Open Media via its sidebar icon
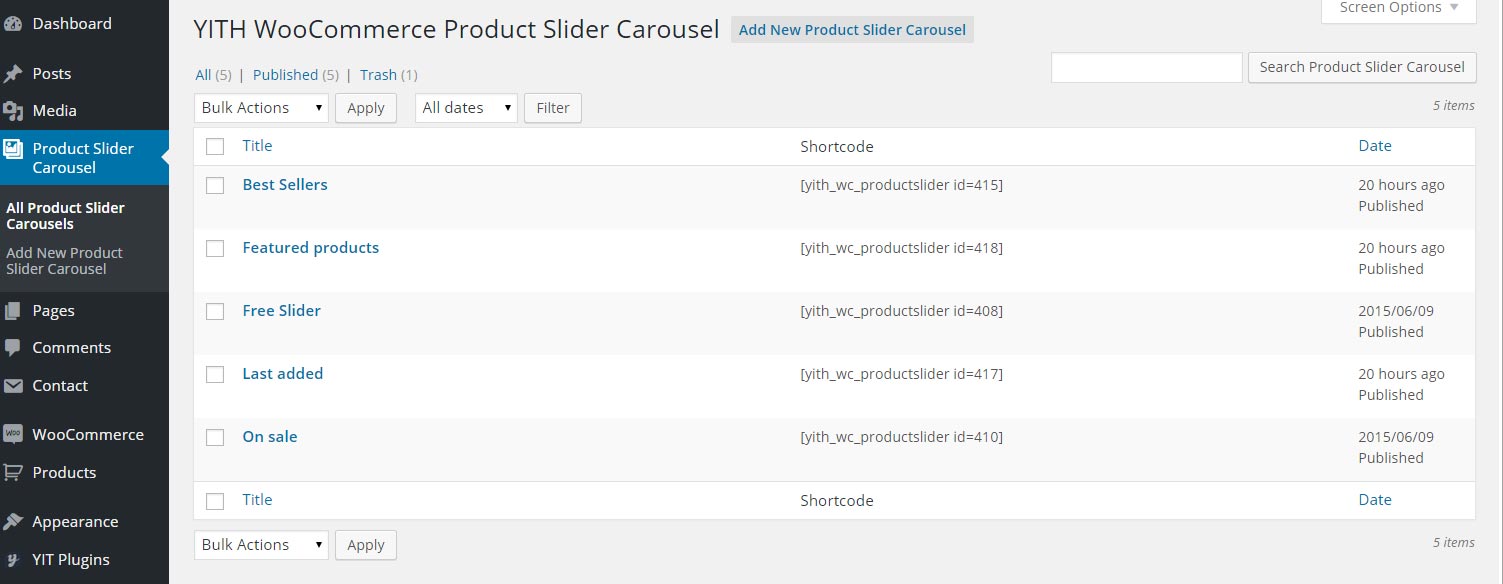This screenshot has width=1503, height=584. tap(13, 111)
